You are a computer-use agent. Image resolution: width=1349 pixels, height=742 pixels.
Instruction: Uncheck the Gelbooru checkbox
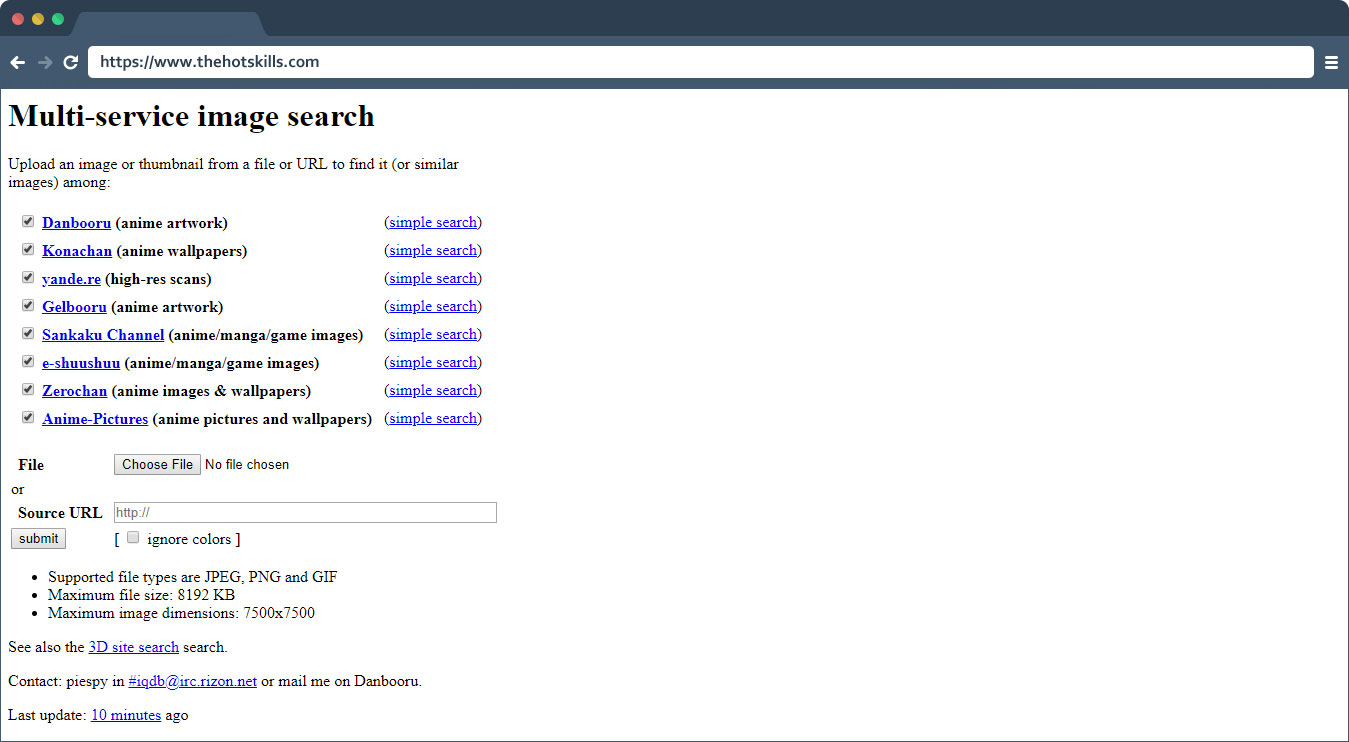[x=28, y=306]
